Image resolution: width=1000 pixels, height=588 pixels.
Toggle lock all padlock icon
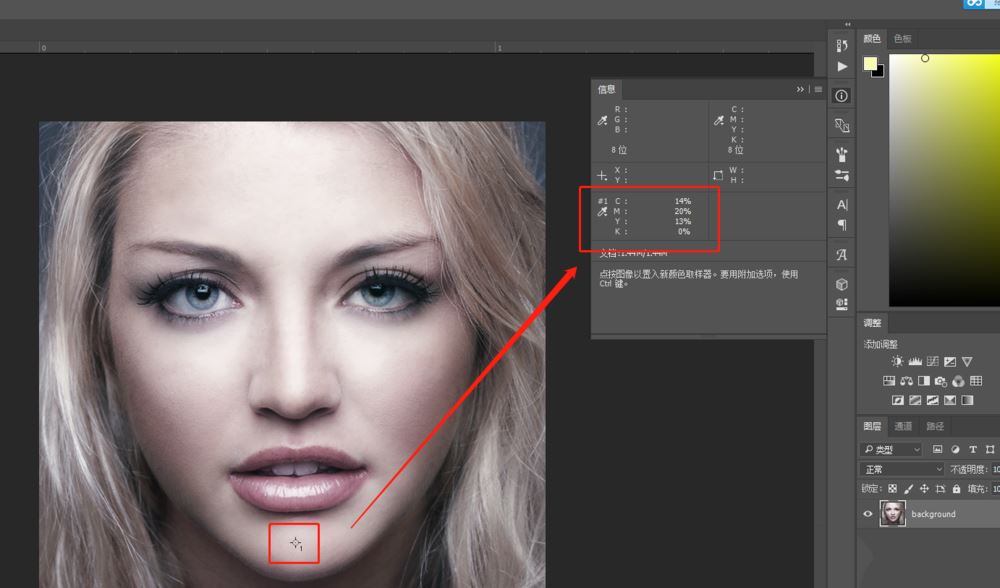956,489
